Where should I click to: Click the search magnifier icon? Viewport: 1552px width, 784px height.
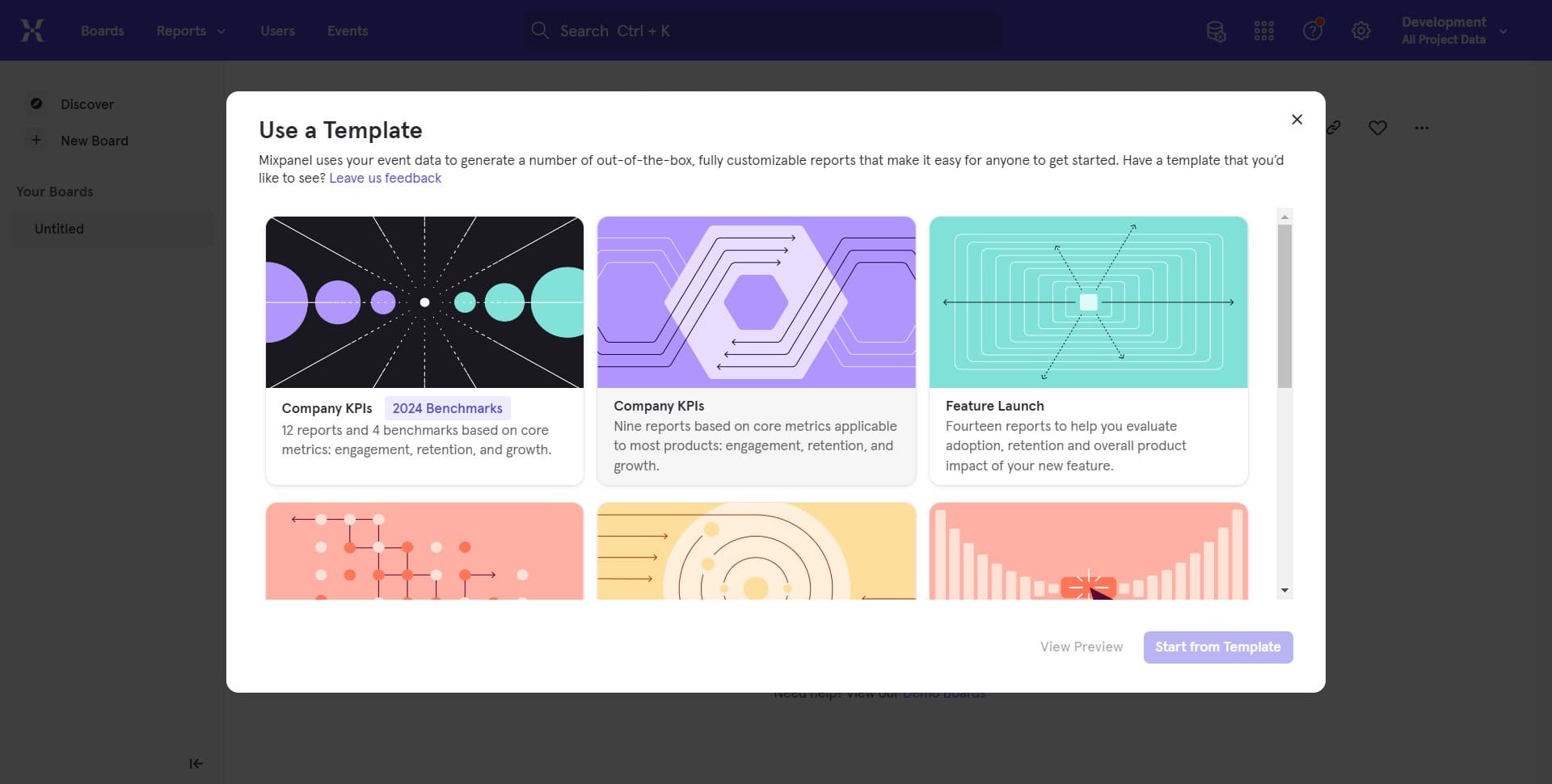pos(540,30)
